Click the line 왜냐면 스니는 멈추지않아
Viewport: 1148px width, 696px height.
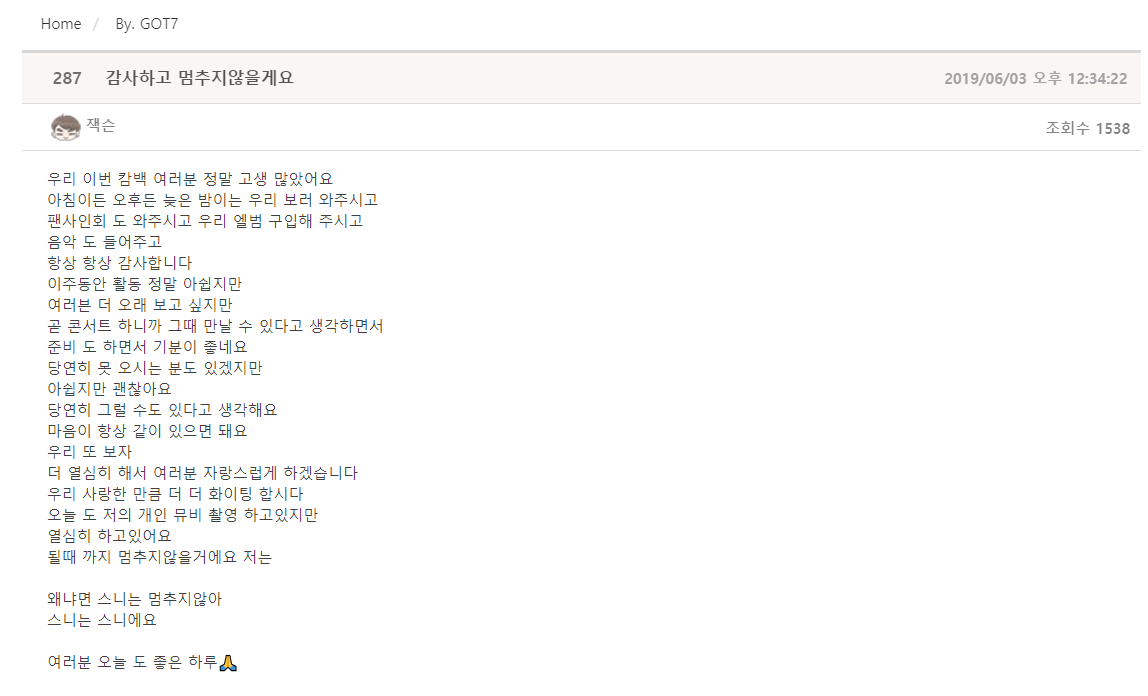click(x=134, y=600)
